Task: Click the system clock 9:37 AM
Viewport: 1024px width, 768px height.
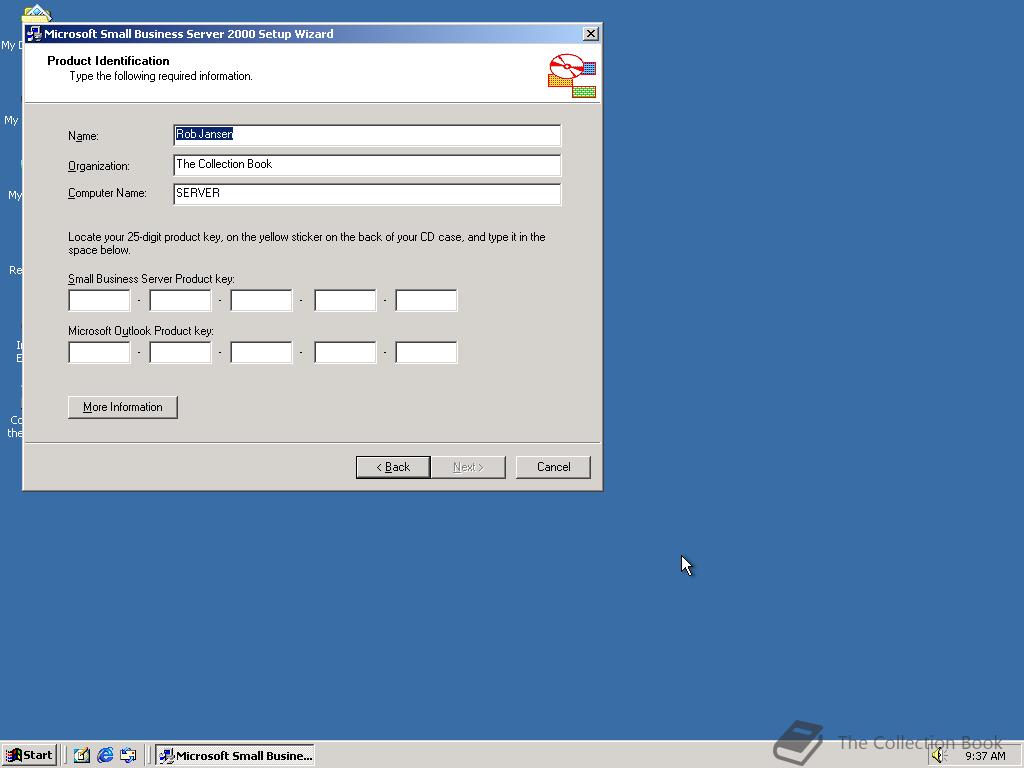Action: pyautogui.click(x=985, y=756)
